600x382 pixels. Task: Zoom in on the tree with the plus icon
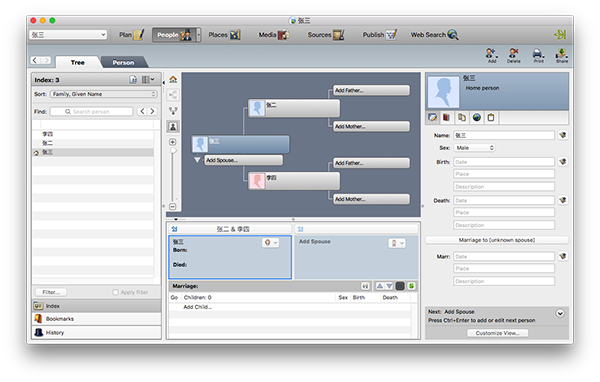point(173,142)
